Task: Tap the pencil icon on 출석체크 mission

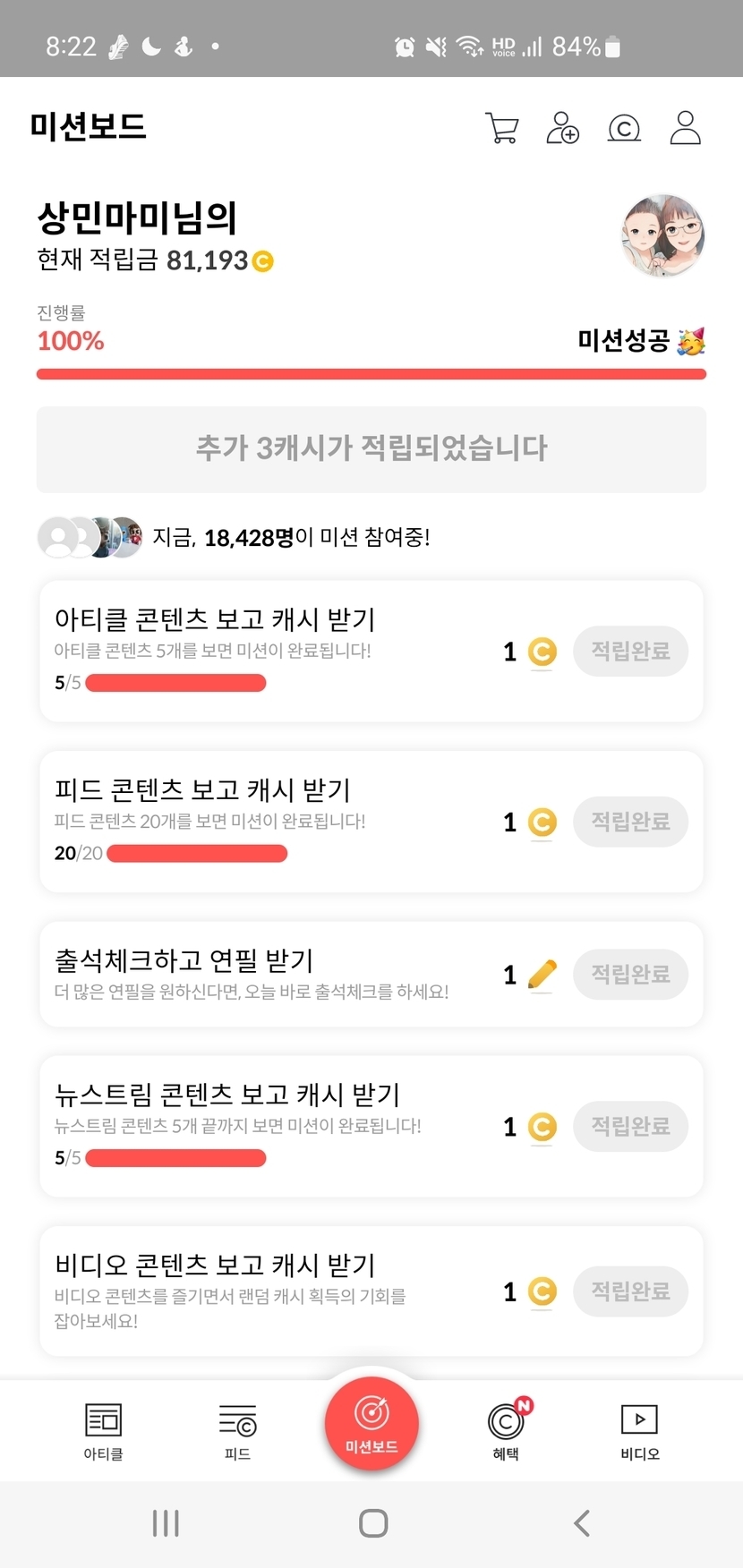Action: pos(542,975)
